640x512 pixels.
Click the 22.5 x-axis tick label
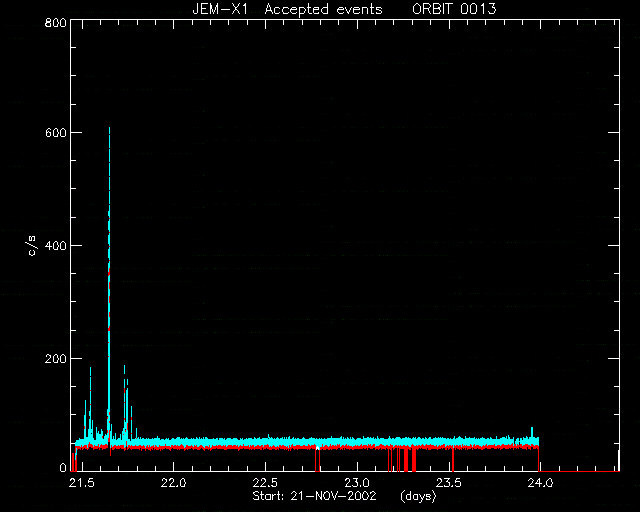coord(265,483)
